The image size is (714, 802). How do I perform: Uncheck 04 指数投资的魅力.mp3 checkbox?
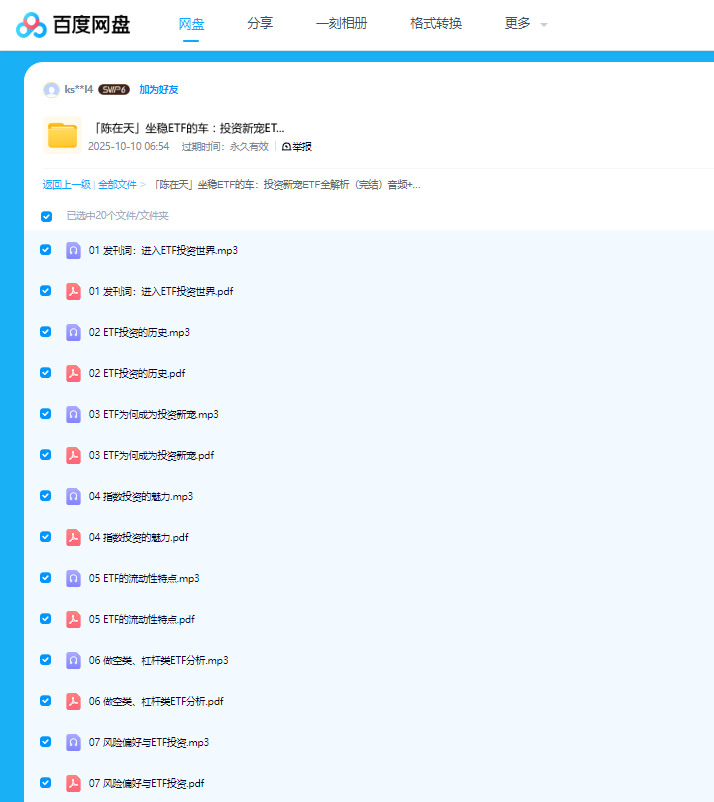46,496
